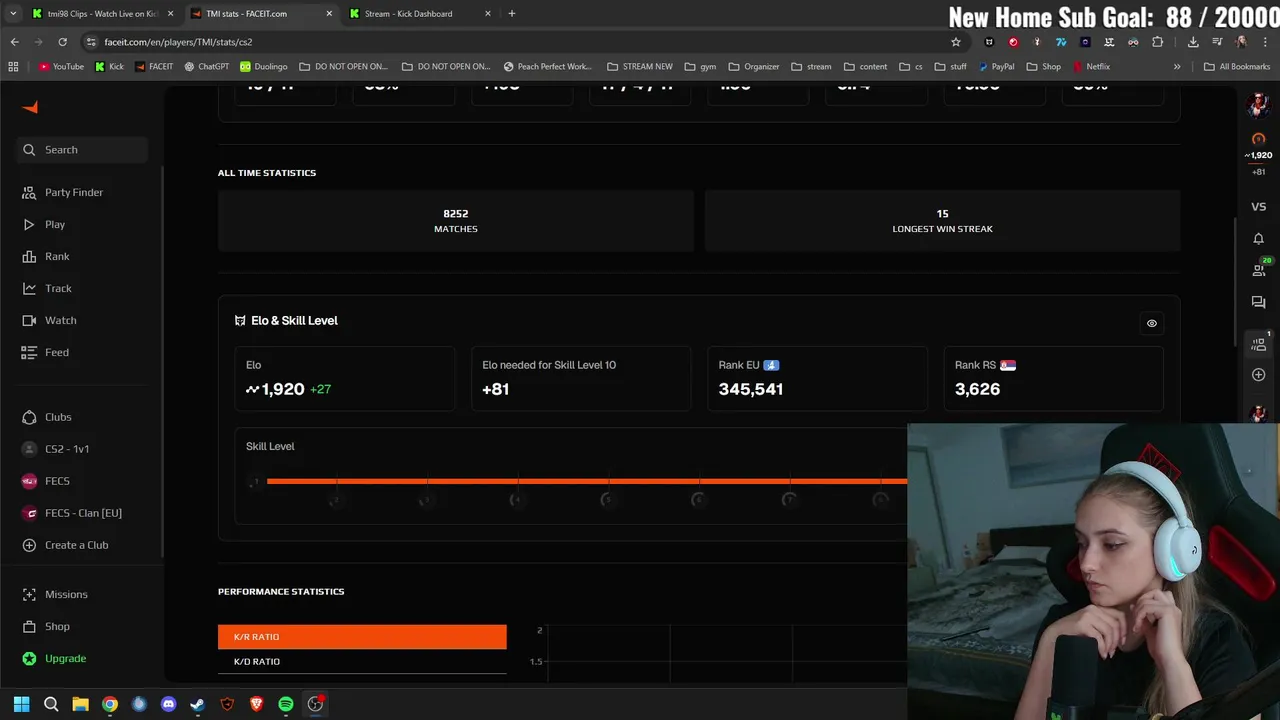Click the sidebar Search field

point(82,149)
